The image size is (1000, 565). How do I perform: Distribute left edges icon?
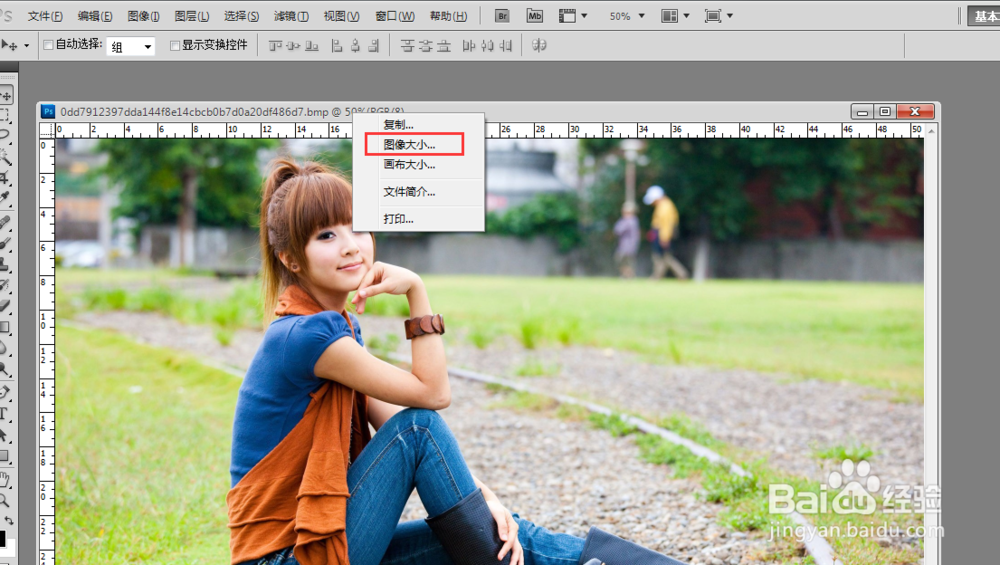469,46
